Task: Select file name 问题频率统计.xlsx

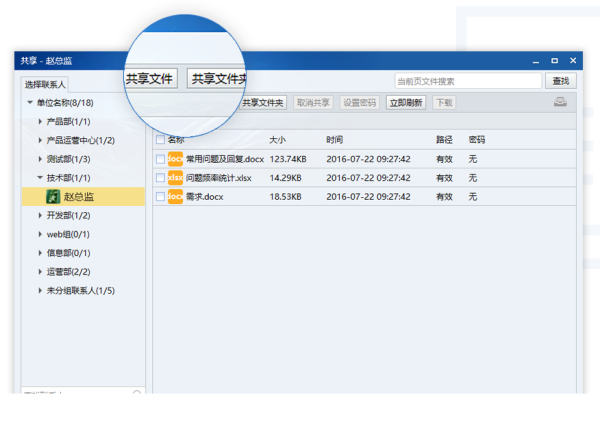Action: [218, 178]
